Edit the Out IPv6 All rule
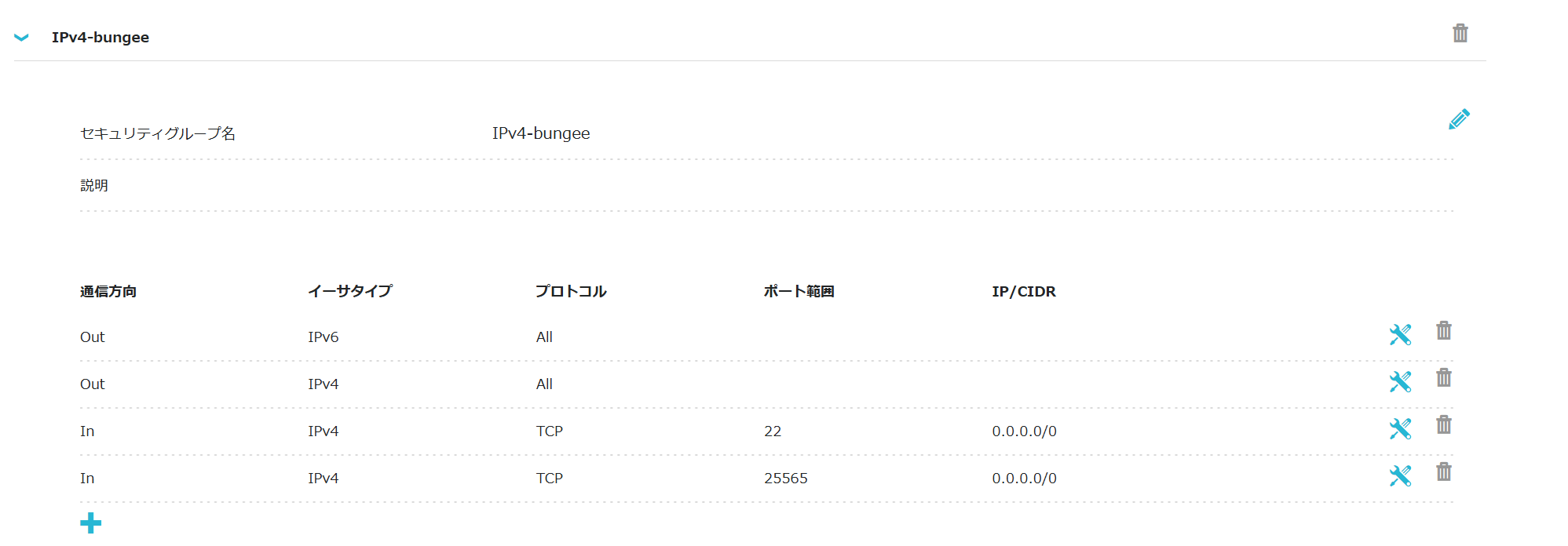 click(x=1400, y=335)
